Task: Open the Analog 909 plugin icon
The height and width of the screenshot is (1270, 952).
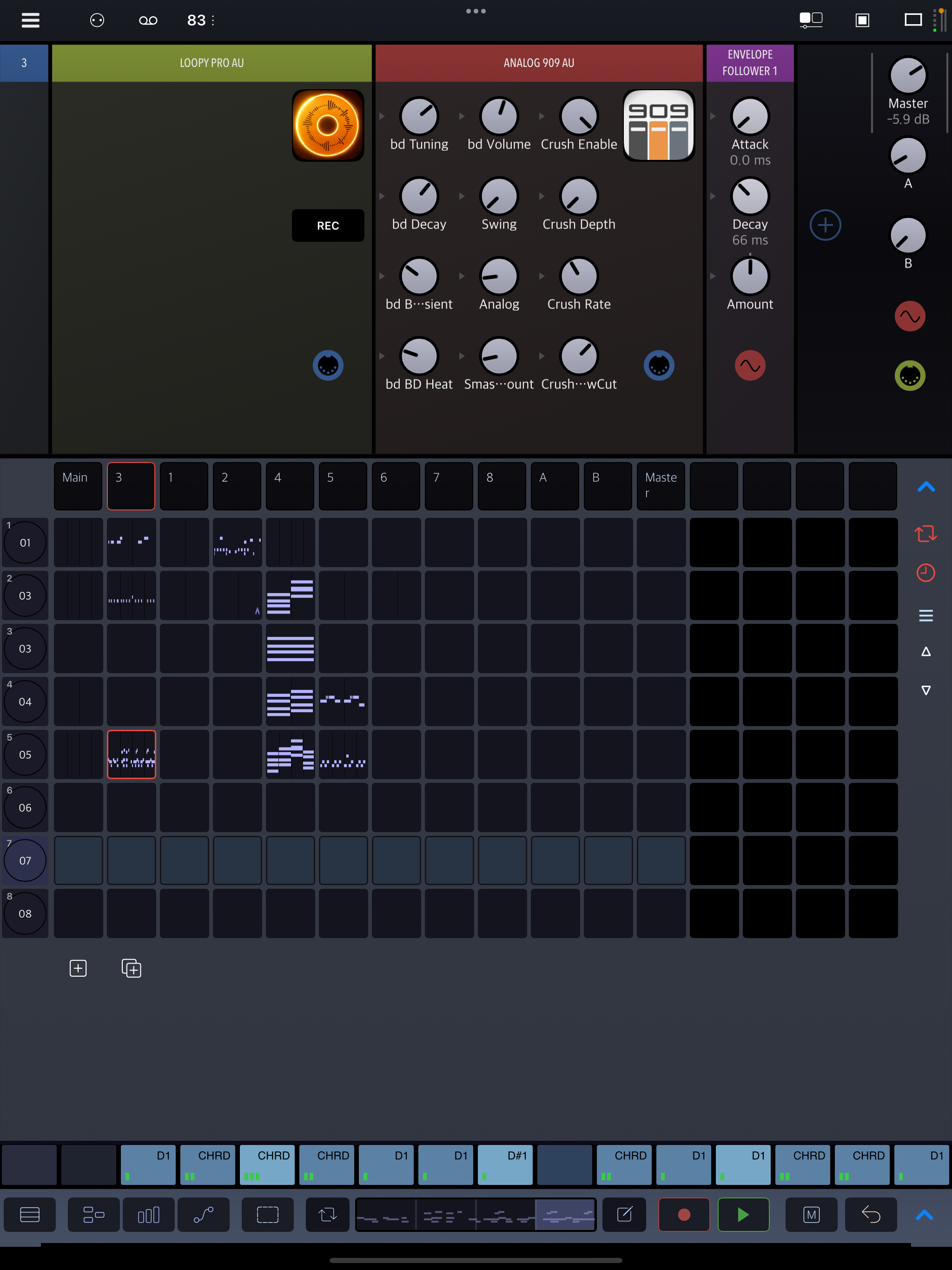Action: click(x=659, y=125)
